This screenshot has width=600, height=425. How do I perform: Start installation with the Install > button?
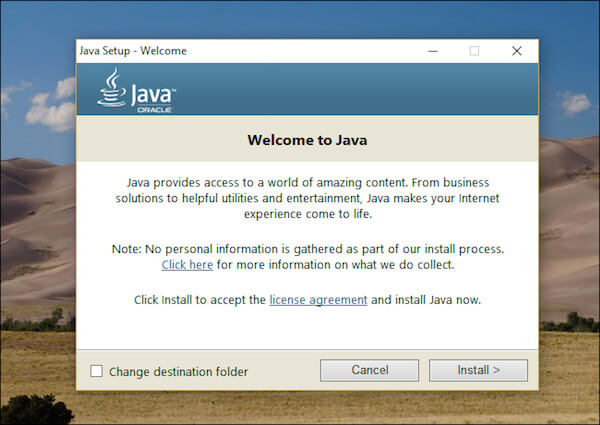[x=478, y=370]
